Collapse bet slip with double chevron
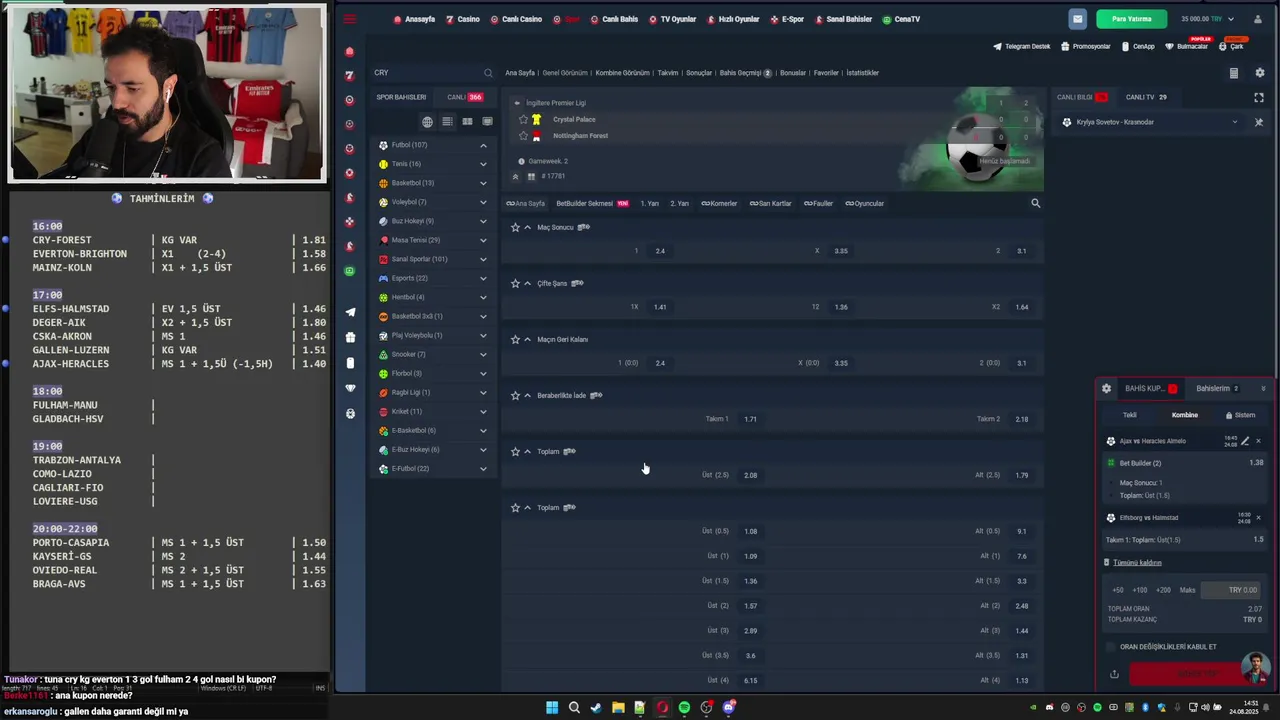 pyautogui.click(x=1263, y=388)
